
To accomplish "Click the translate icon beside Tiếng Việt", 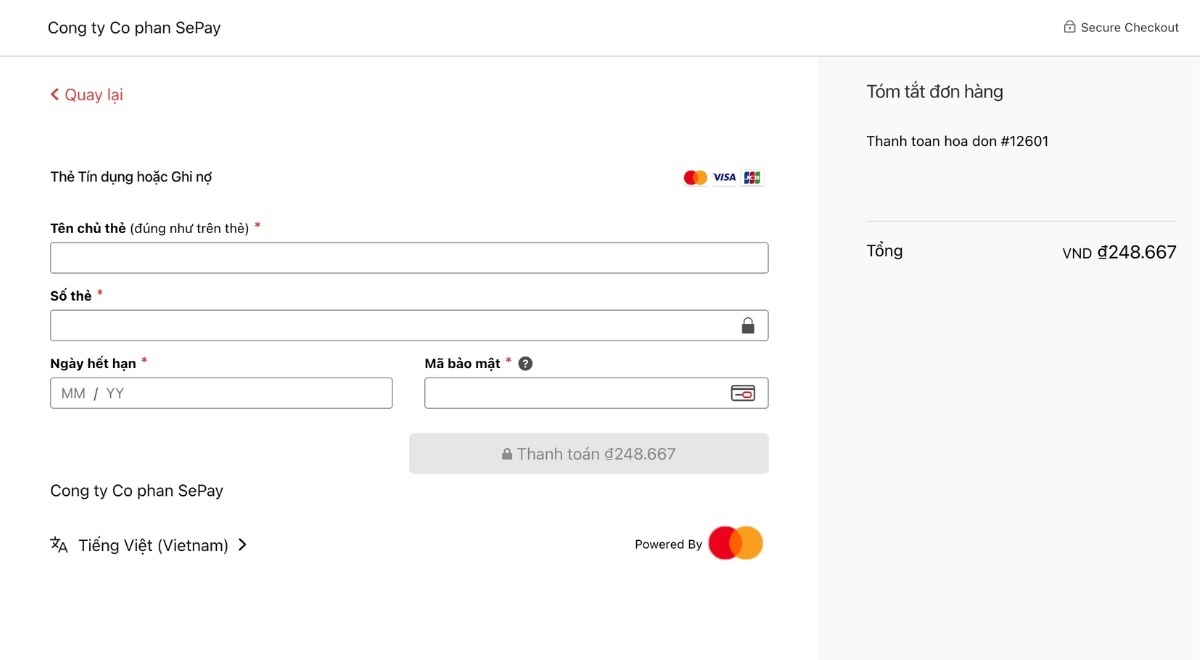I will point(58,545).
